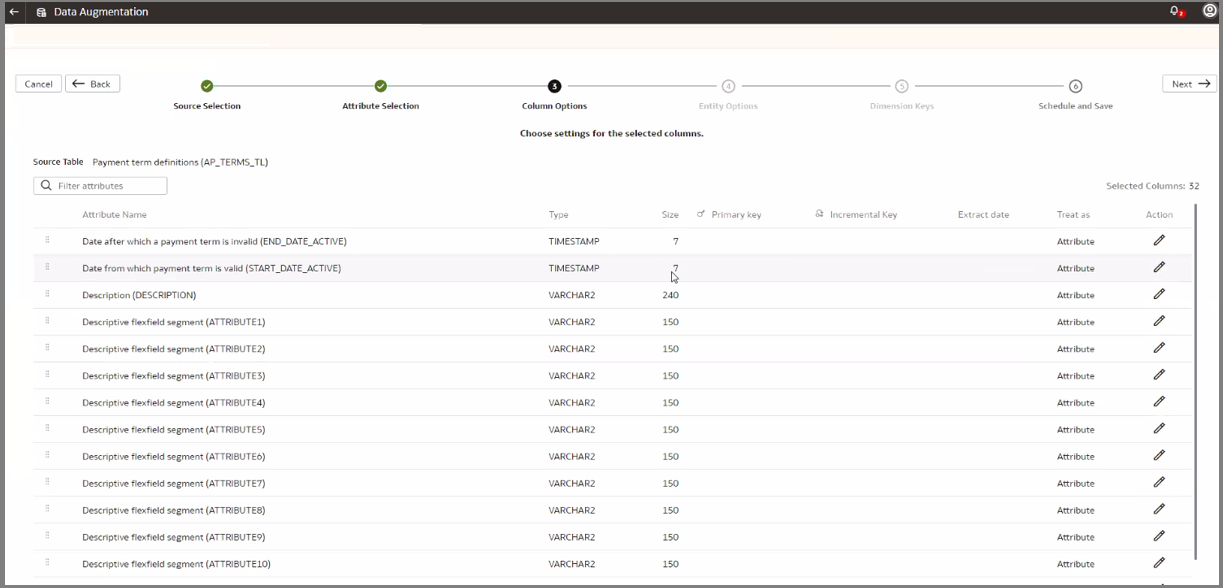Click size 240 in the DESCRIPTION row

point(670,295)
